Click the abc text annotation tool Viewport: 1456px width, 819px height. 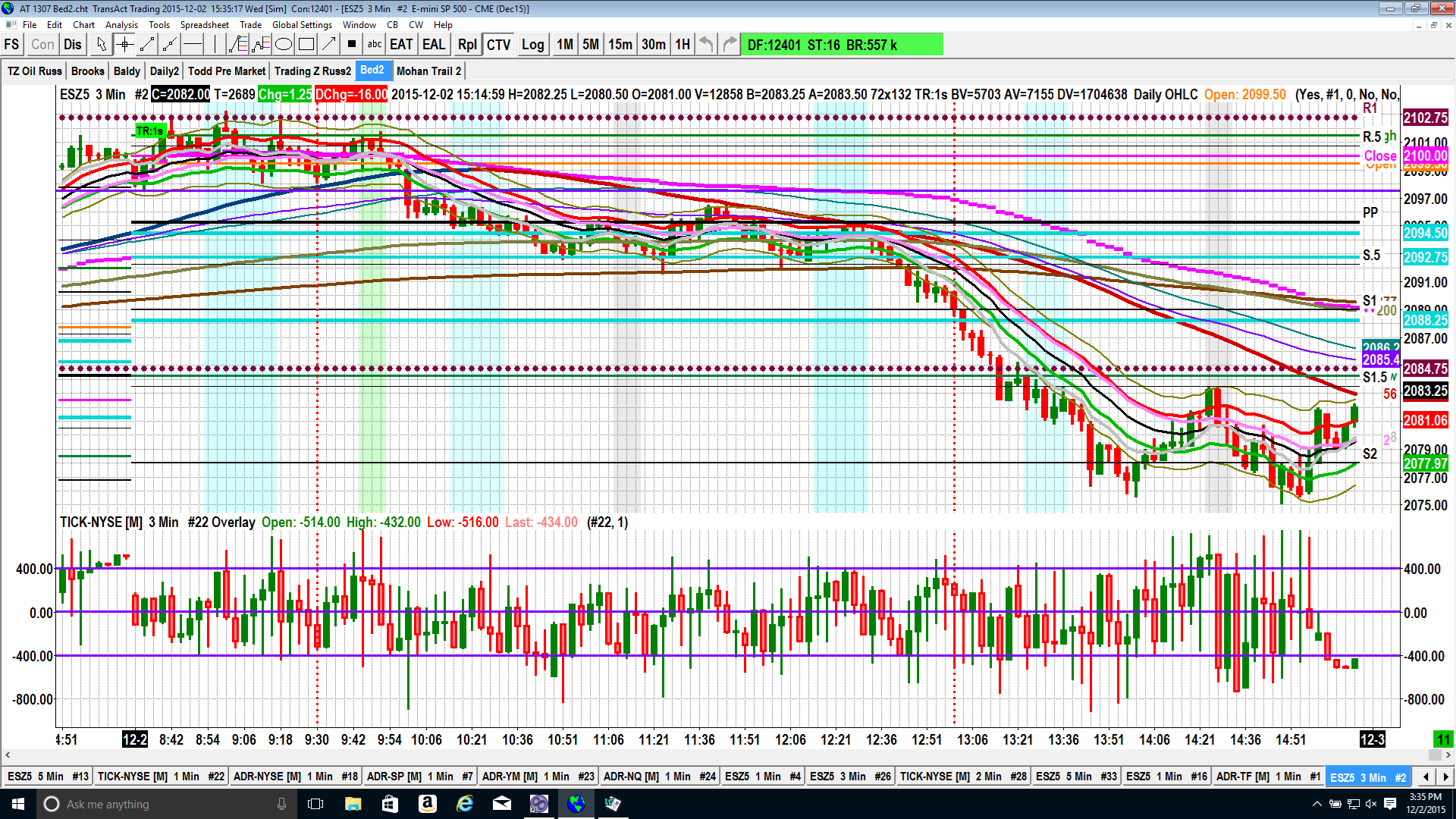(x=375, y=45)
